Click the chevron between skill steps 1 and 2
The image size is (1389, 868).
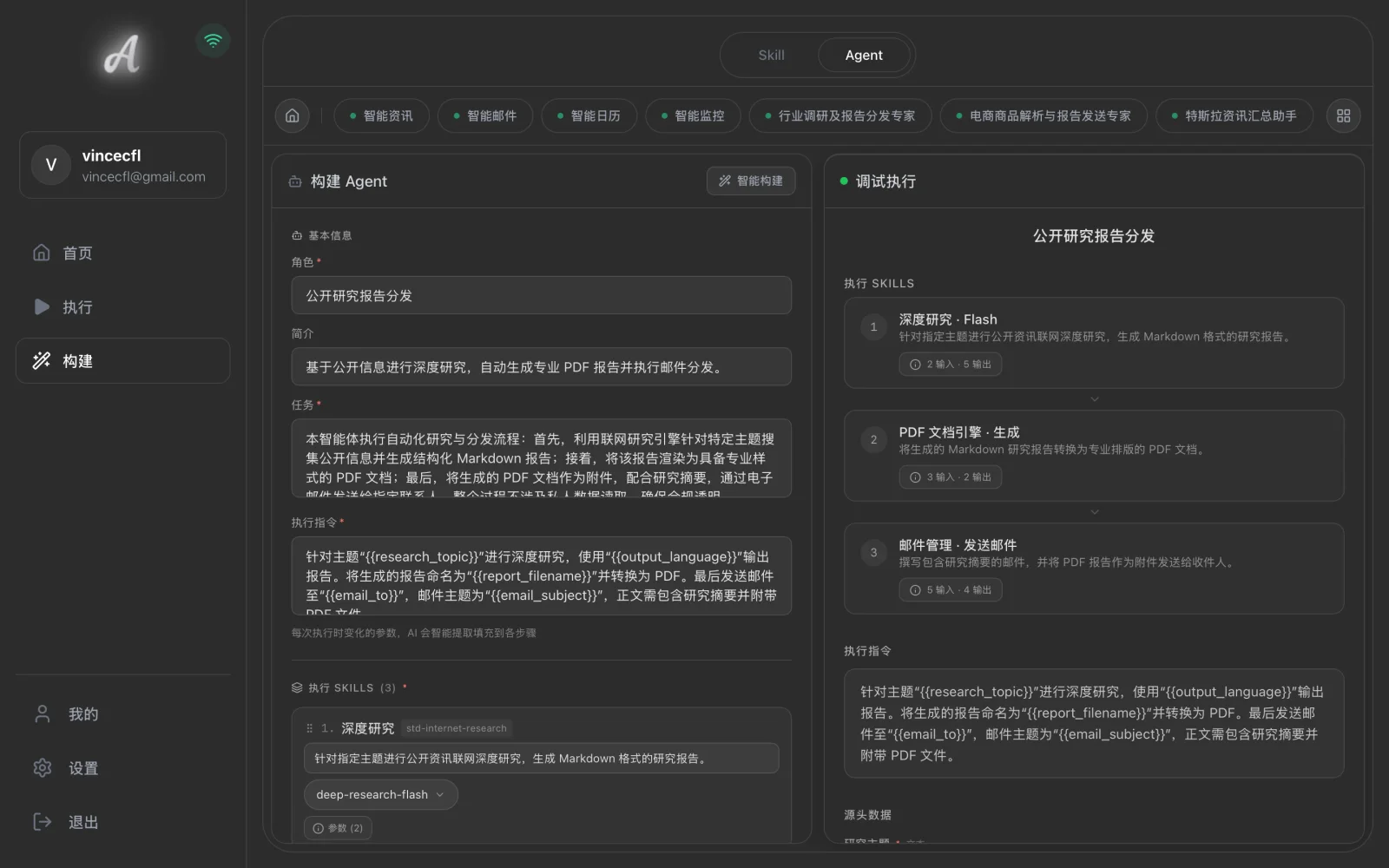[1094, 399]
